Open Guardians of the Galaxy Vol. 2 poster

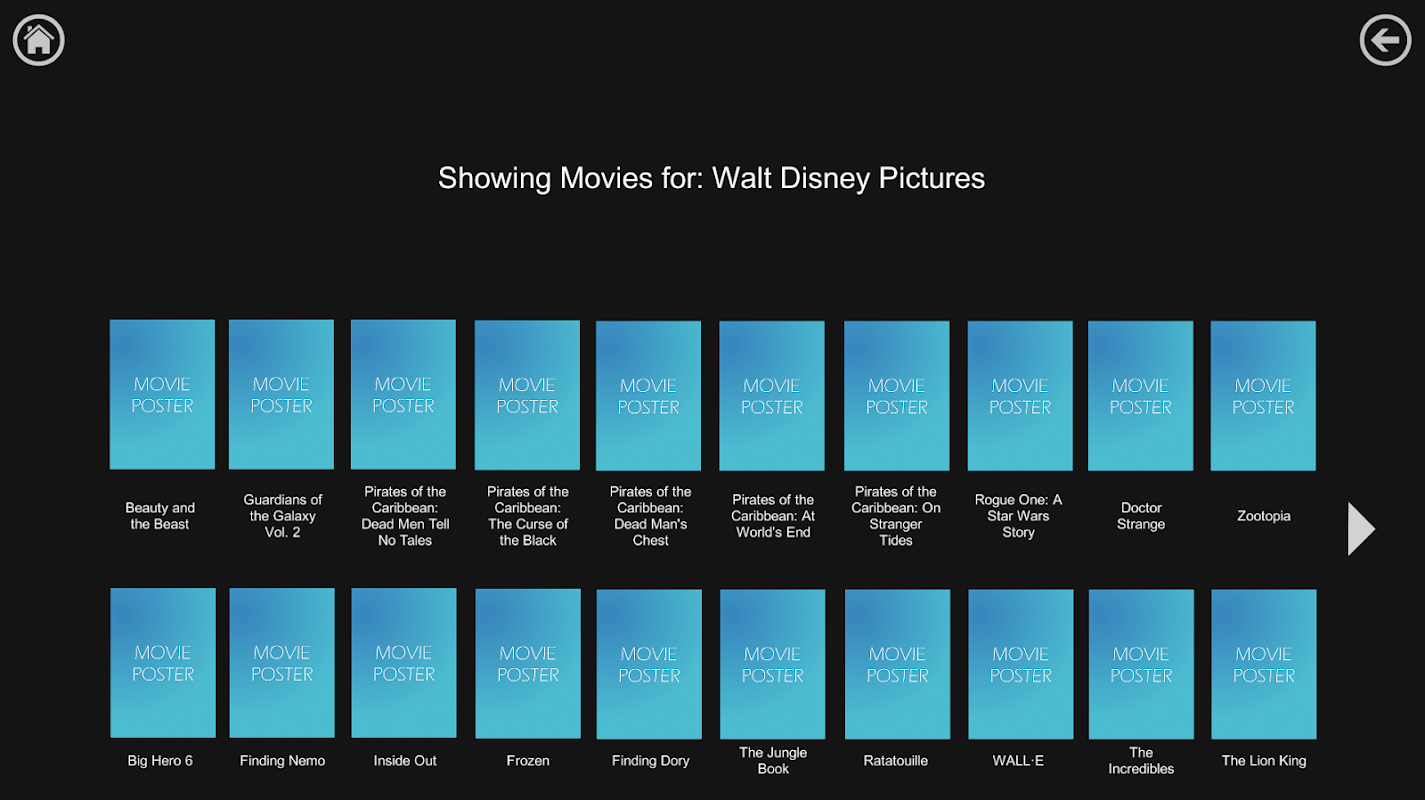pyautogui.click(x=281, y=394)
